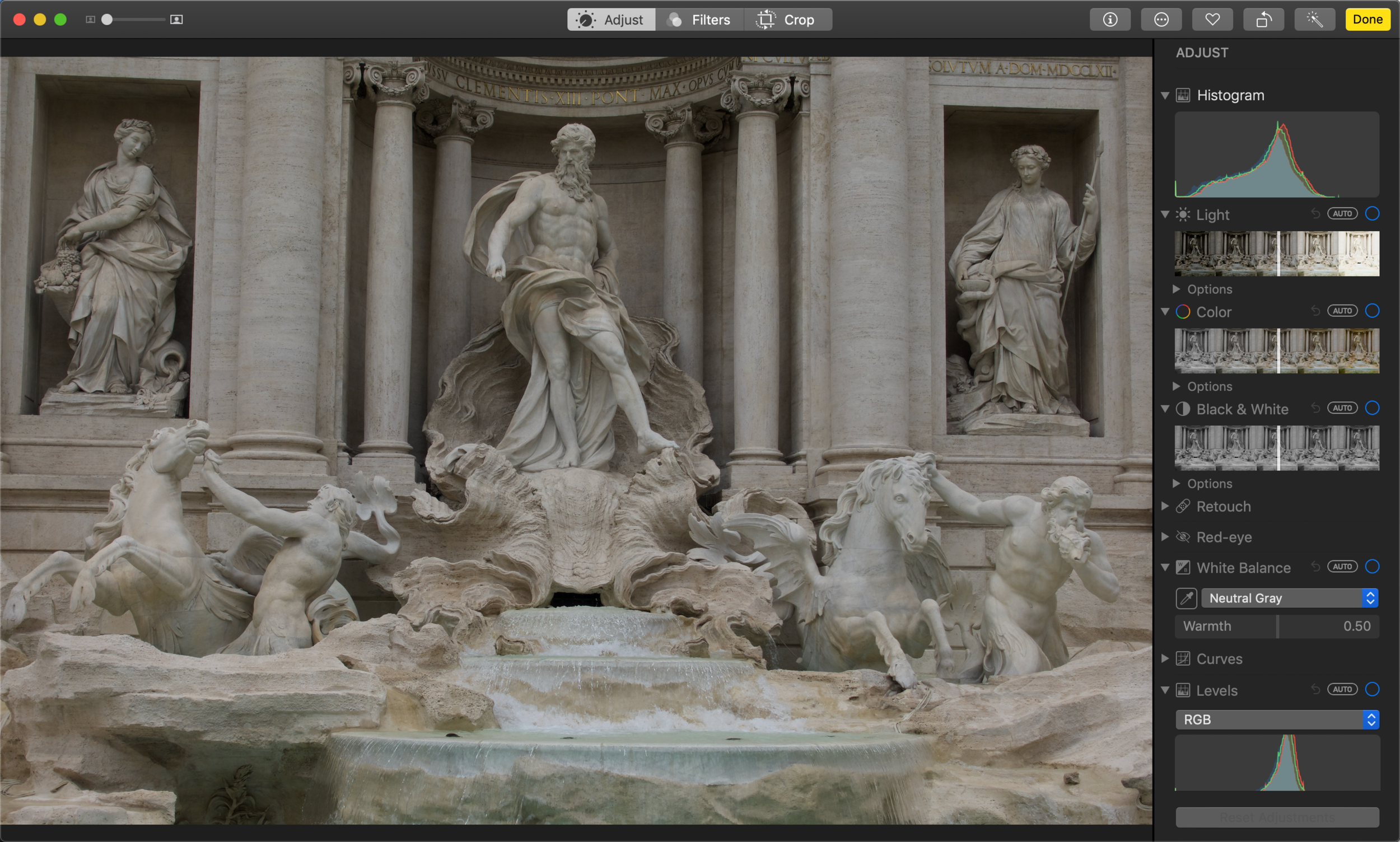The height and width of the screenshot is (842, 1400).
Task: Collapse the Histogram section
Action: pos(1165,95)
